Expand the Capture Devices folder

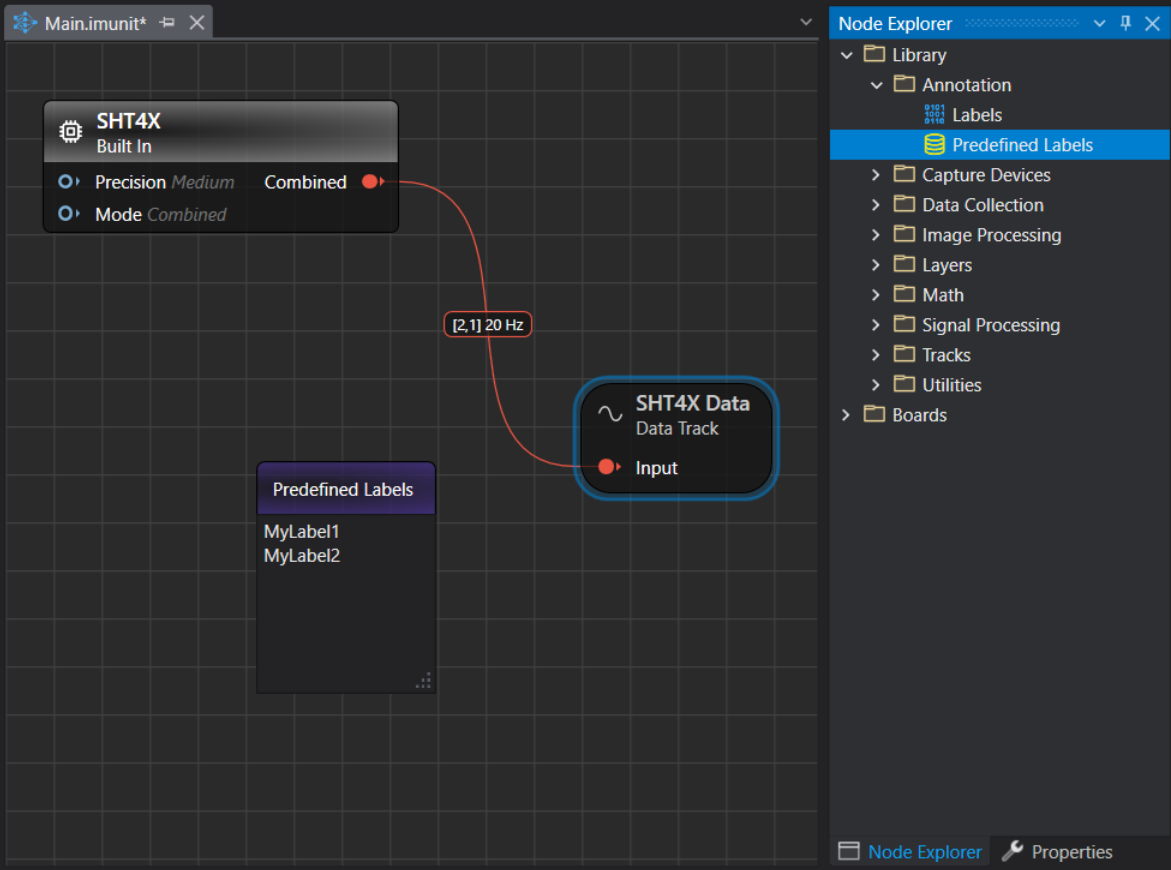pyautogui.click(x=877, y=175)
